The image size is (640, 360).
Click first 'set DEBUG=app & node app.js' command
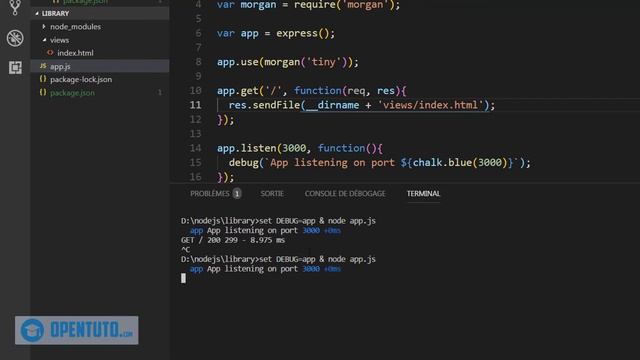318,221
